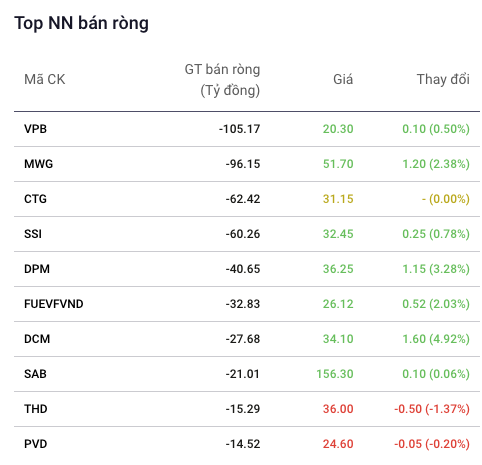Open the FUEVFVND fund ticker
Image resolution: width=482 pixels, height=465 pixels.
click(54, 304)
